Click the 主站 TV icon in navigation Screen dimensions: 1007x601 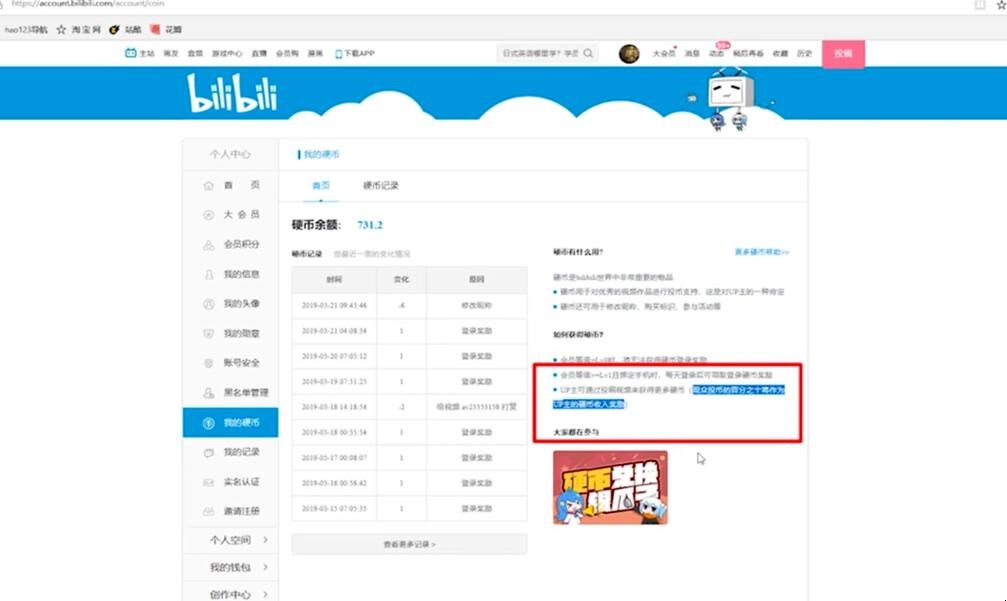131,54
